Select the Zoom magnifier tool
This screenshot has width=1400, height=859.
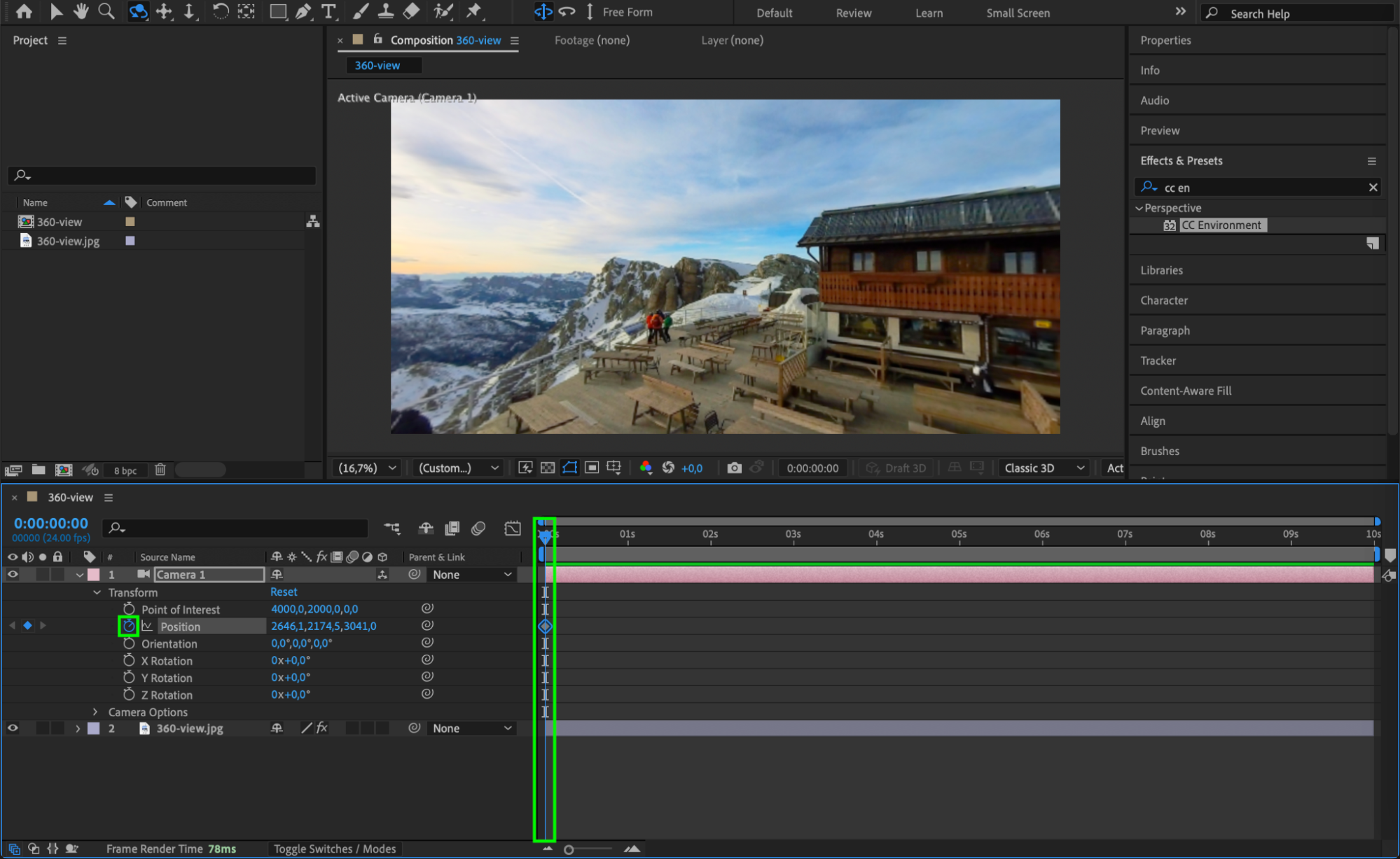click(x=106, y=11)
